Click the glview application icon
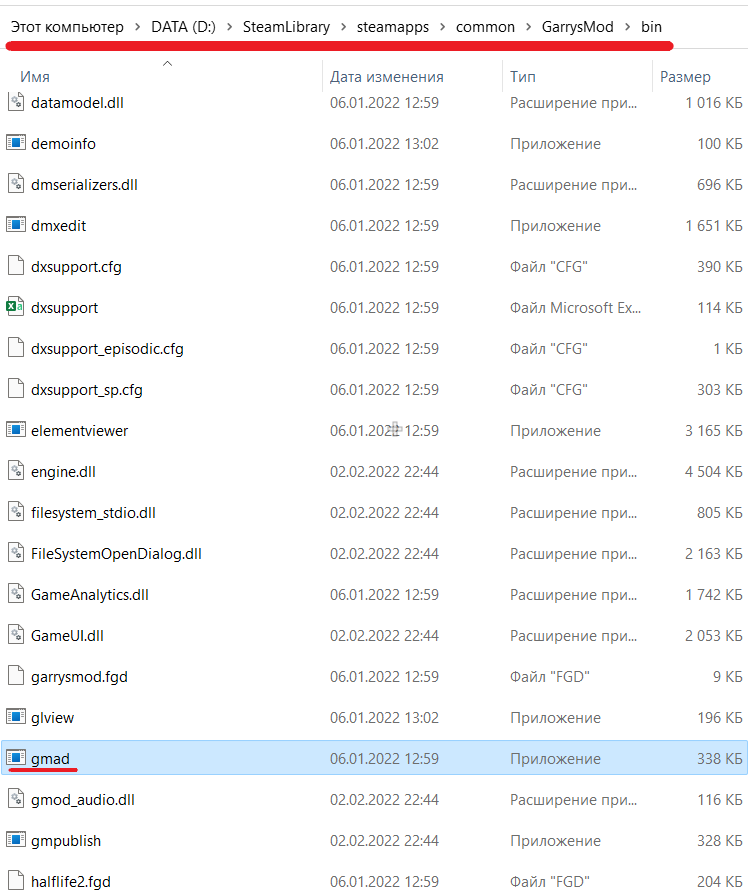Viewport: 748px width, 894px height. tap(16, 716)
